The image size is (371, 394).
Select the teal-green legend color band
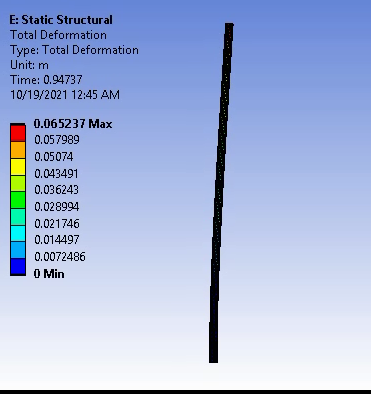[18, 217]
